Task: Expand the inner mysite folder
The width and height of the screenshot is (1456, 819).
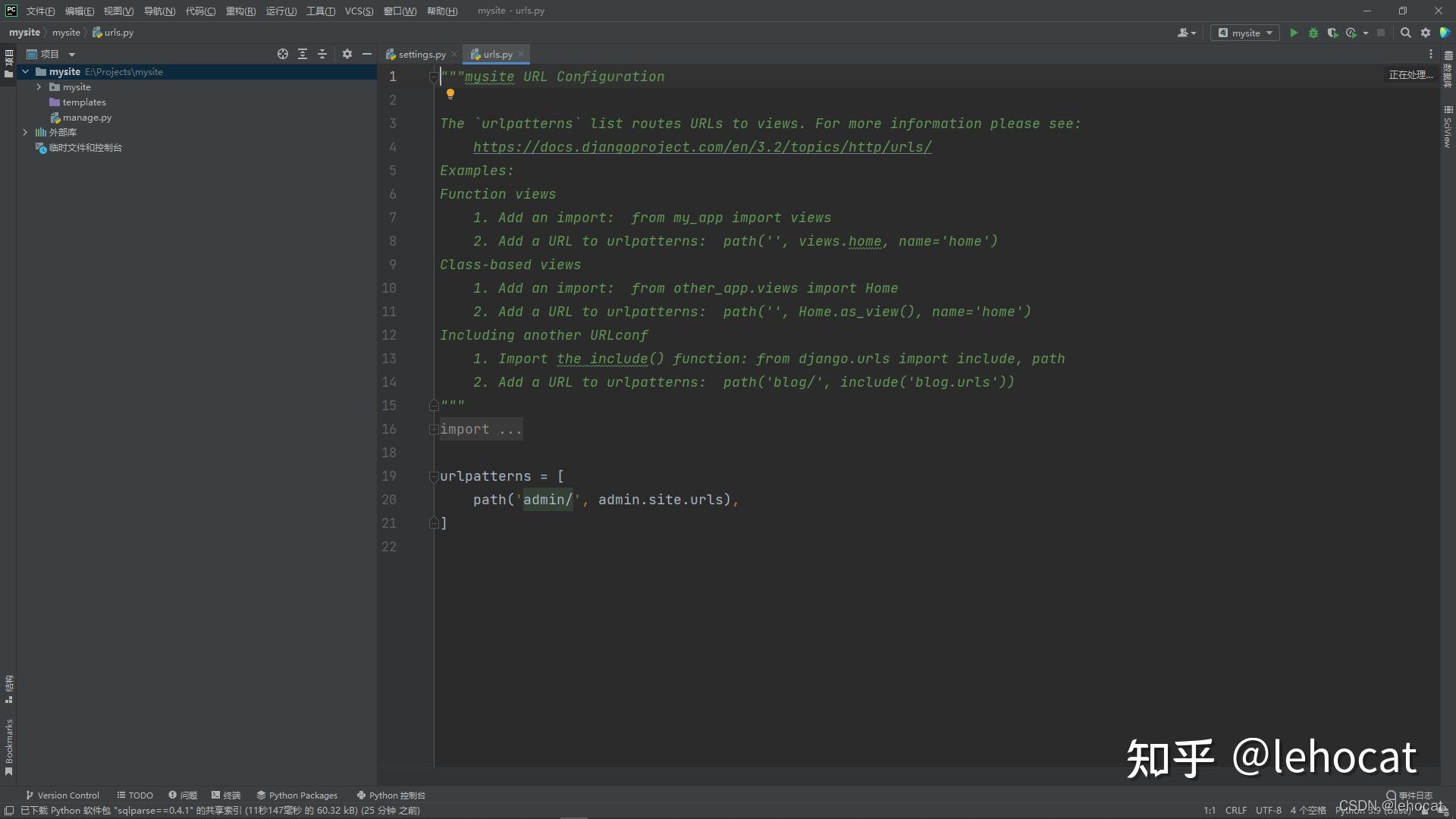Action: (39, 87)
